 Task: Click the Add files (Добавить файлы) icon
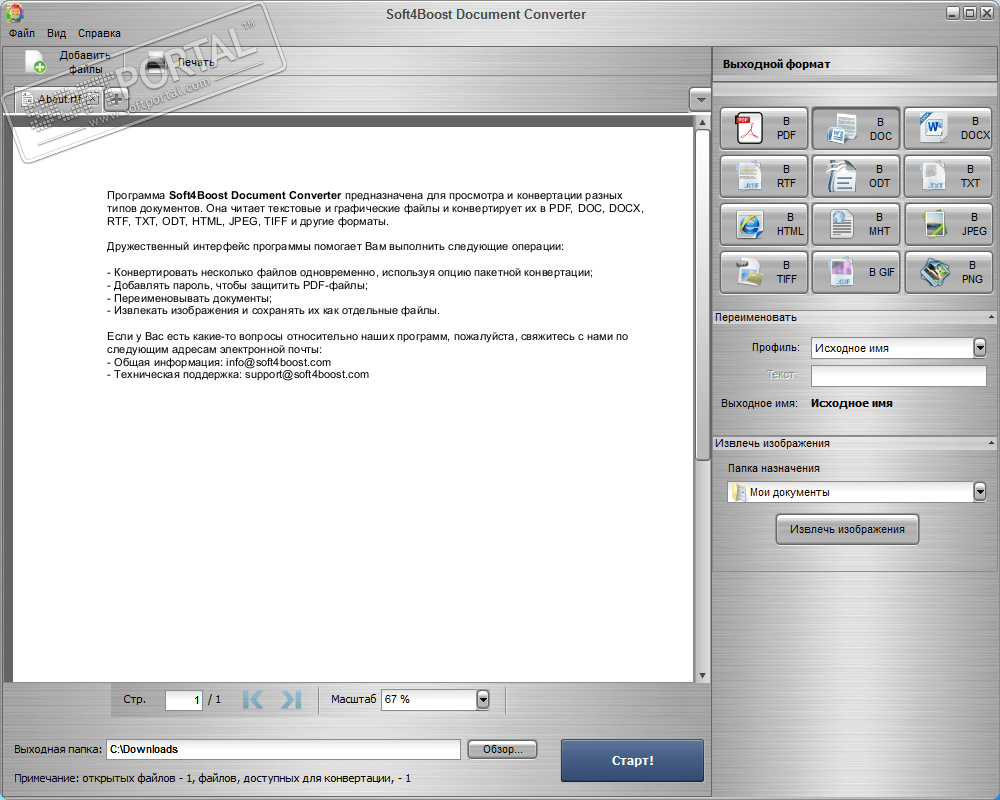point(36,62)
